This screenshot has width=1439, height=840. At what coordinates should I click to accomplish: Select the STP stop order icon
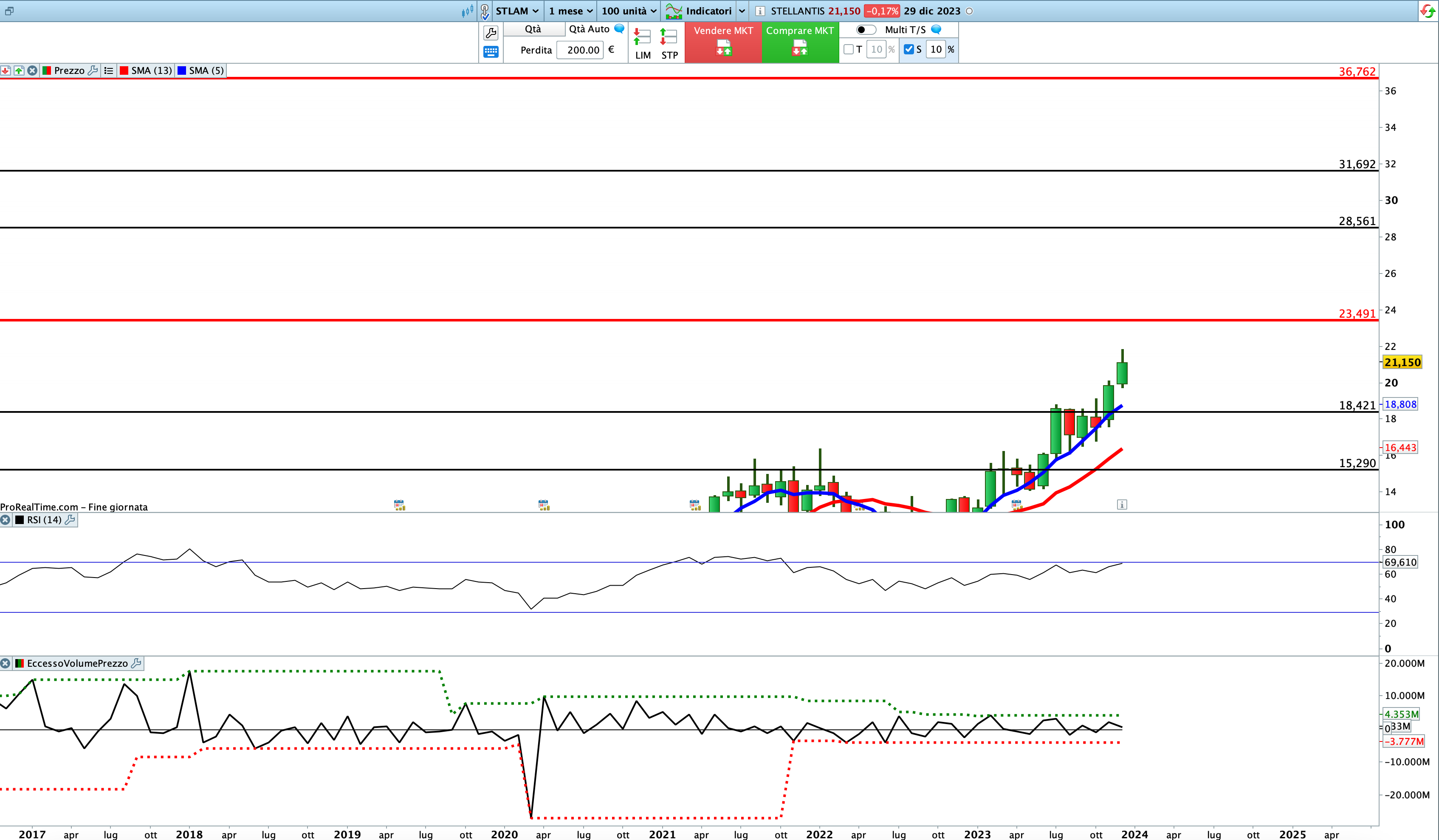[669, 44]
